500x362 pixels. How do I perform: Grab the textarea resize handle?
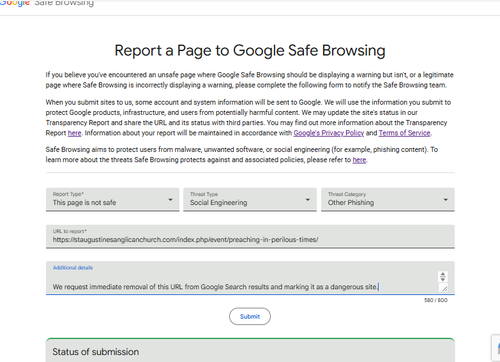[x=444, y=288]
